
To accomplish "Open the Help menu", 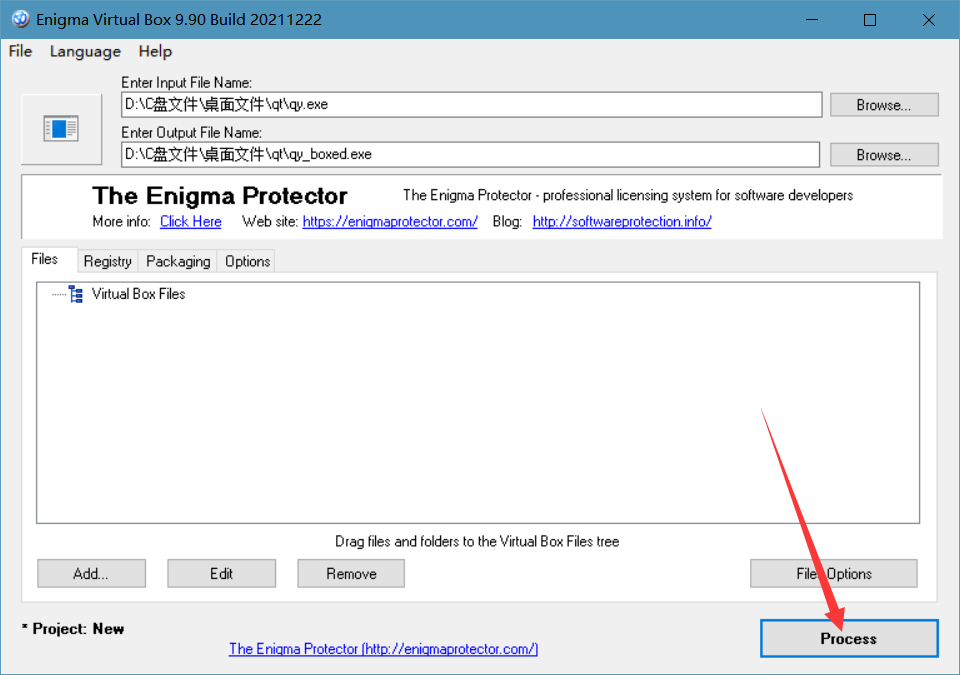I will [155, 51].
